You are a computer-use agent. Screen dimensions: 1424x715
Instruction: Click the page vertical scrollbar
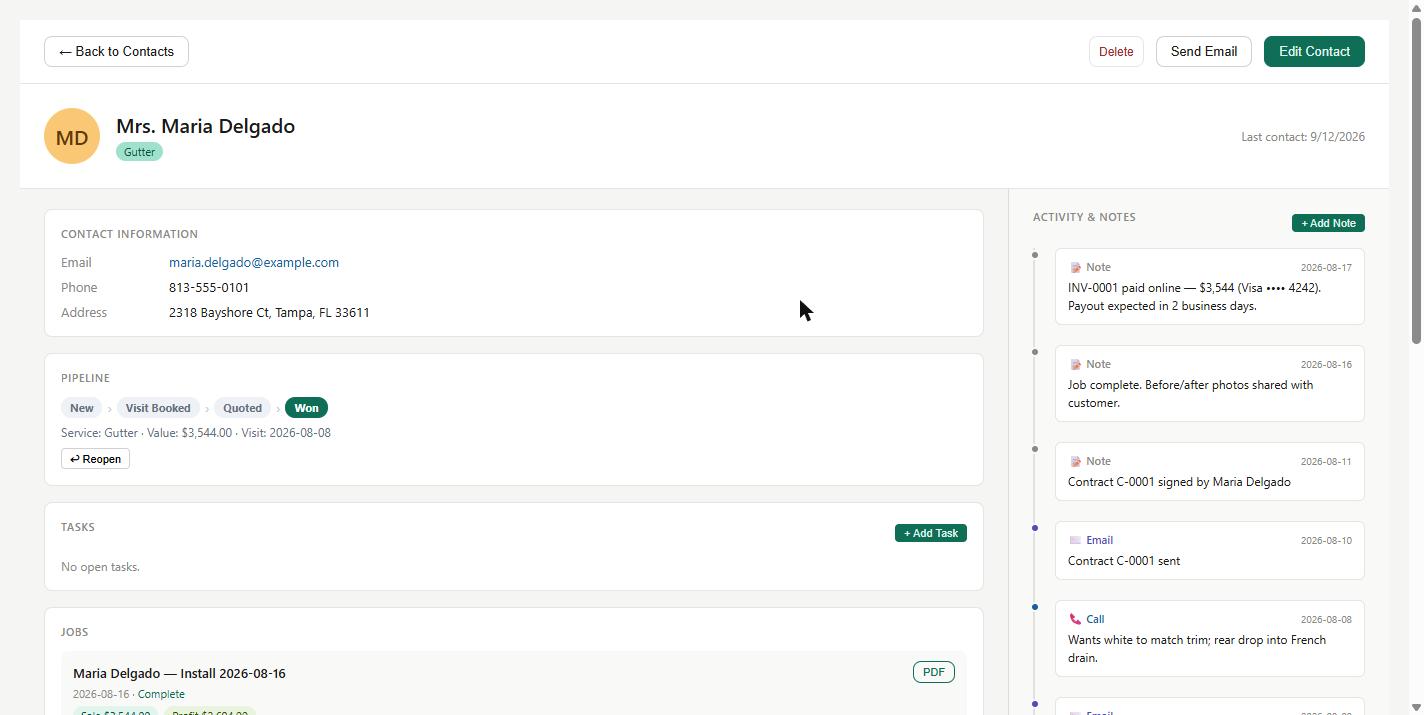(1416, 180)
